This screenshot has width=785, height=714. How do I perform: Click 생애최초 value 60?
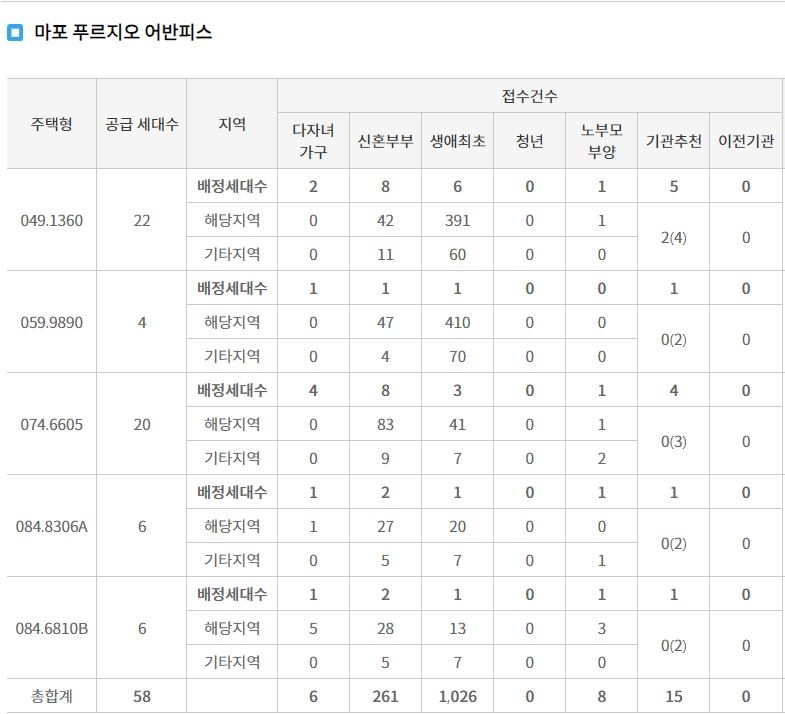tap(458, 254)
